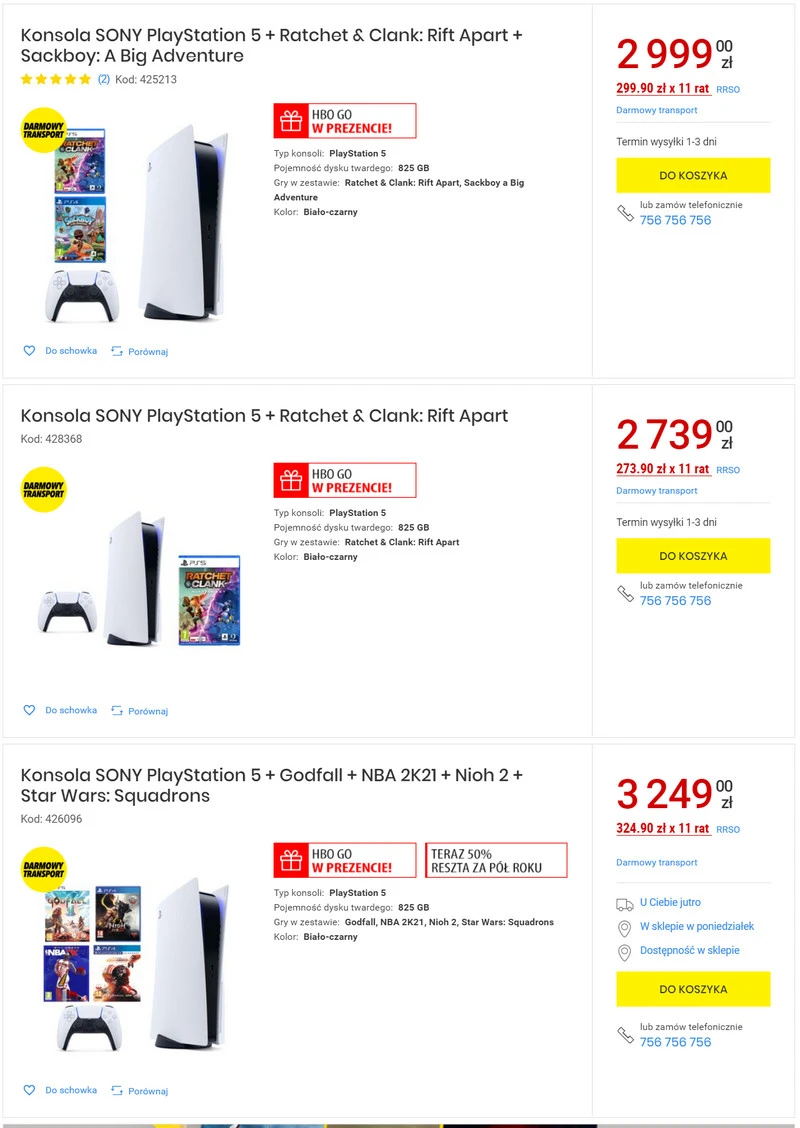Open the star rating of the Sackboy bundle
This screenshot has height=1128, width=800.
point(56,78)
